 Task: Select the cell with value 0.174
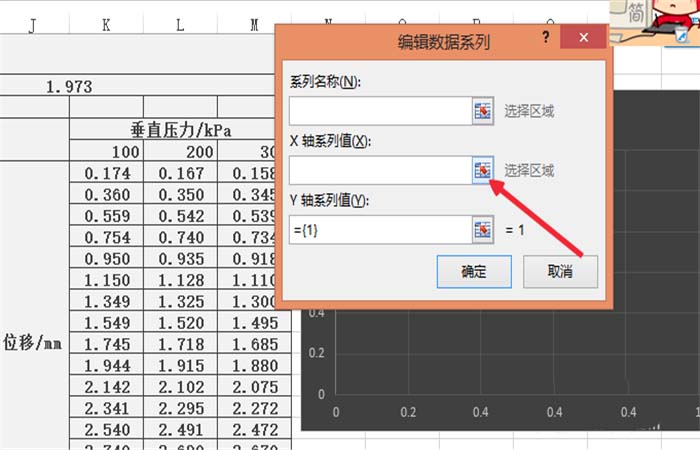click(106, 173)
